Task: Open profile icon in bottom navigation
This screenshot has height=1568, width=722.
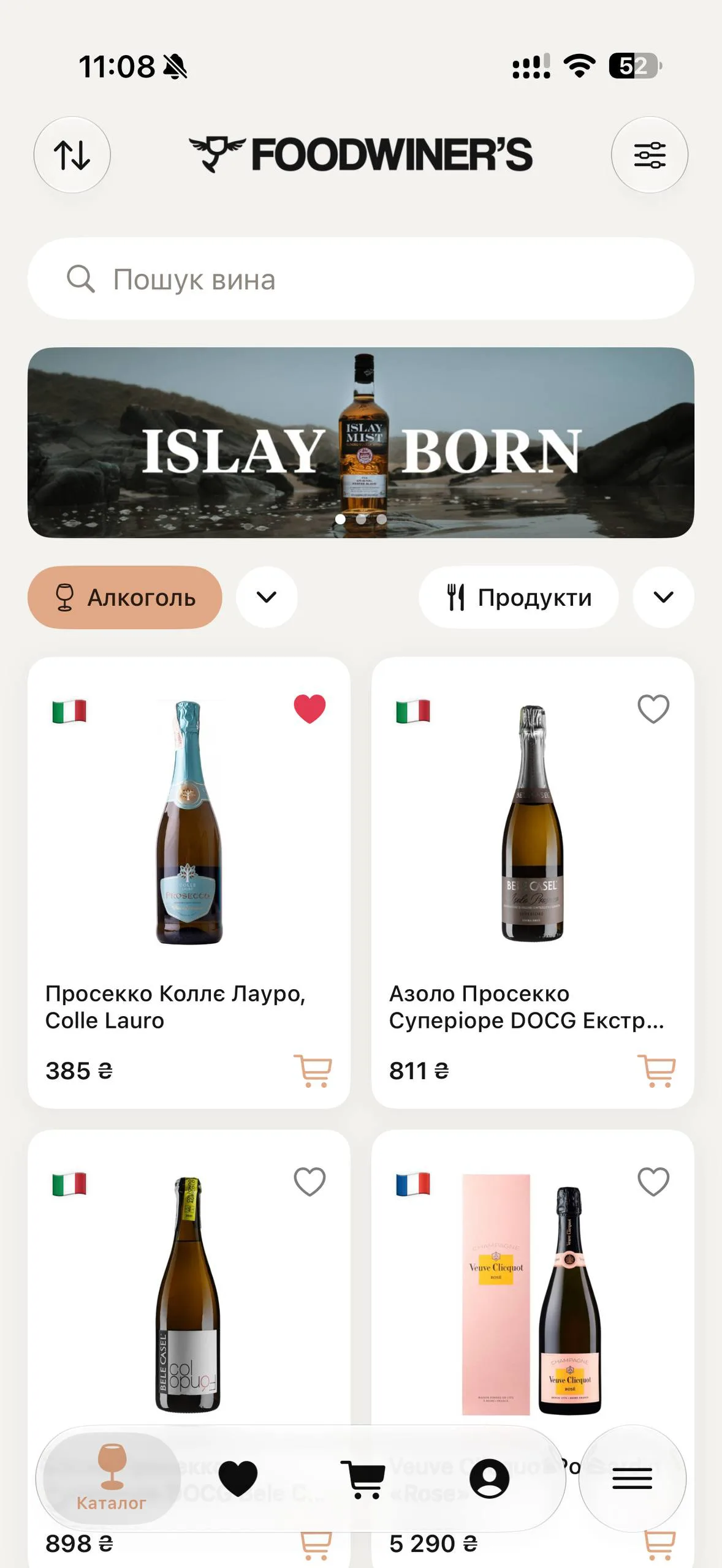Action: pyautogui.click(x=489, y=1479)
